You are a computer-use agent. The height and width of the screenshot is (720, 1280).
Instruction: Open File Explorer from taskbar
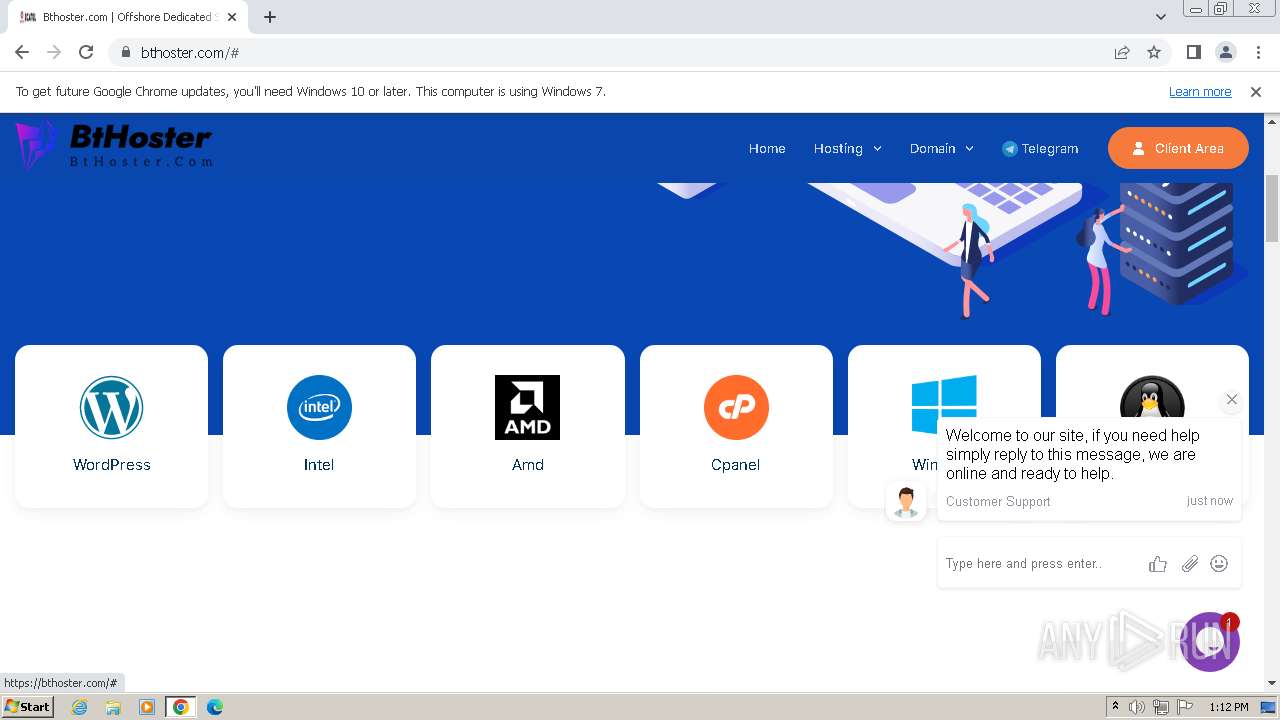pos(113,707)
